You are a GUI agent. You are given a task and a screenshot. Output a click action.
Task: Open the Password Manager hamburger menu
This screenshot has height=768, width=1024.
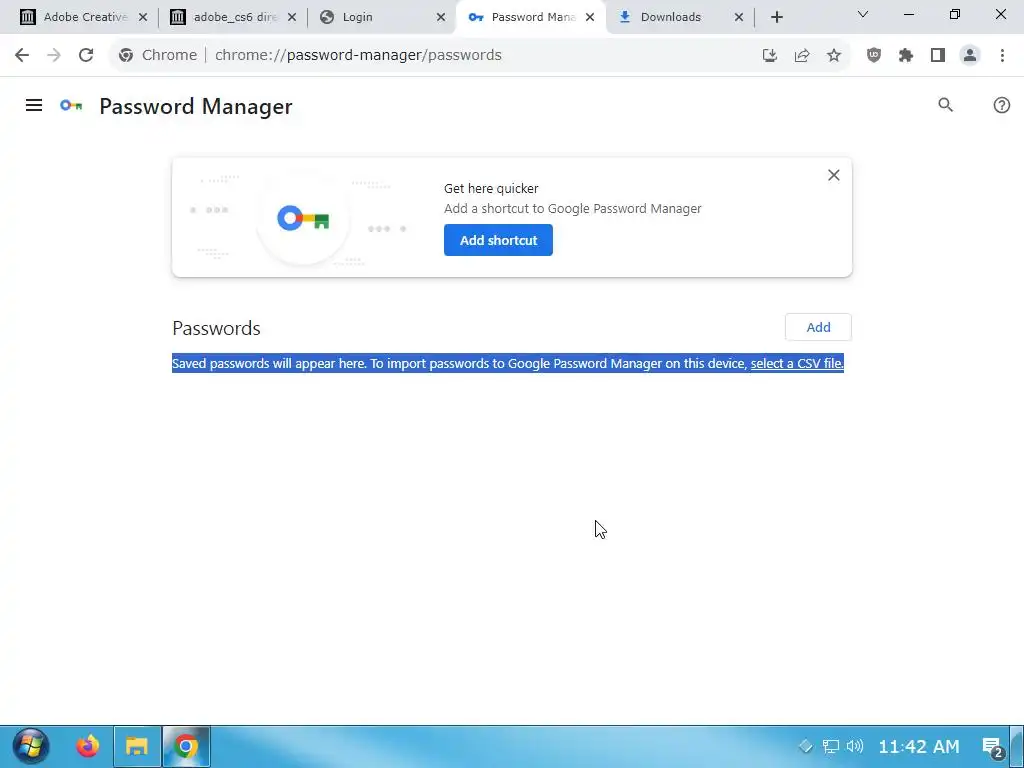click(34, 105)
